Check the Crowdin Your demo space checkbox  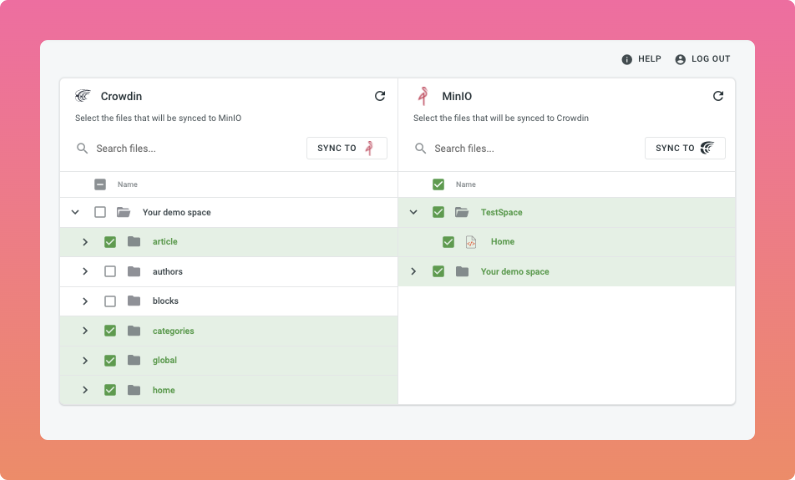point(100,212)
